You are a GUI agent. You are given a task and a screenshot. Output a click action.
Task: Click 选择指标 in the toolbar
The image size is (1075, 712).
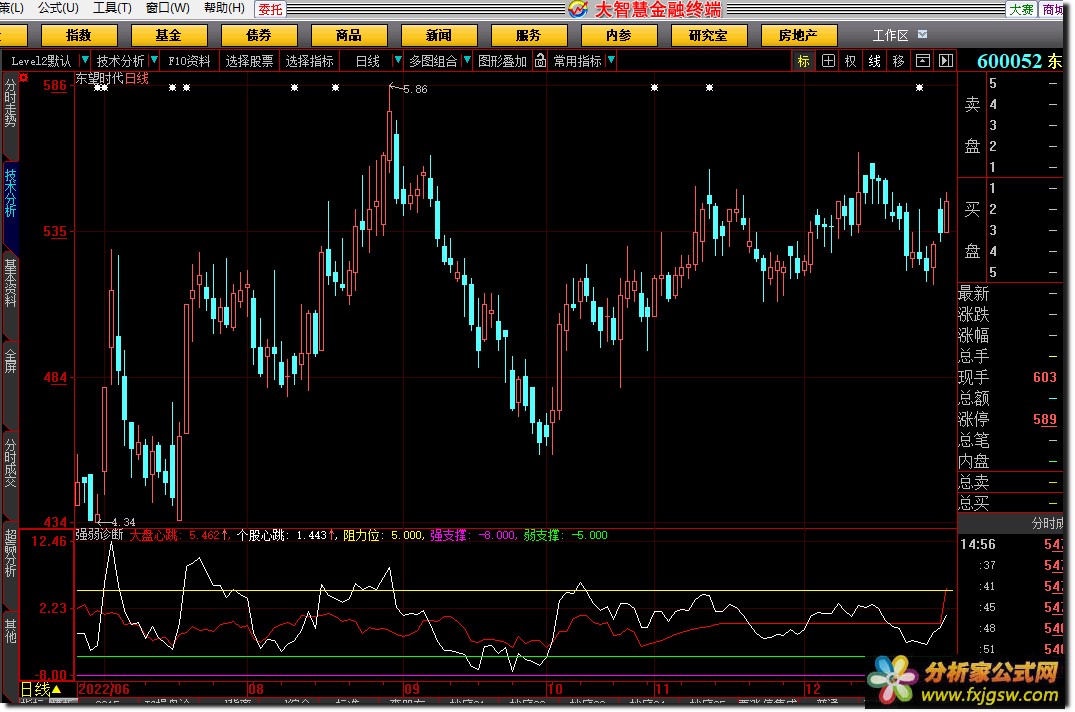click(309, 61)
